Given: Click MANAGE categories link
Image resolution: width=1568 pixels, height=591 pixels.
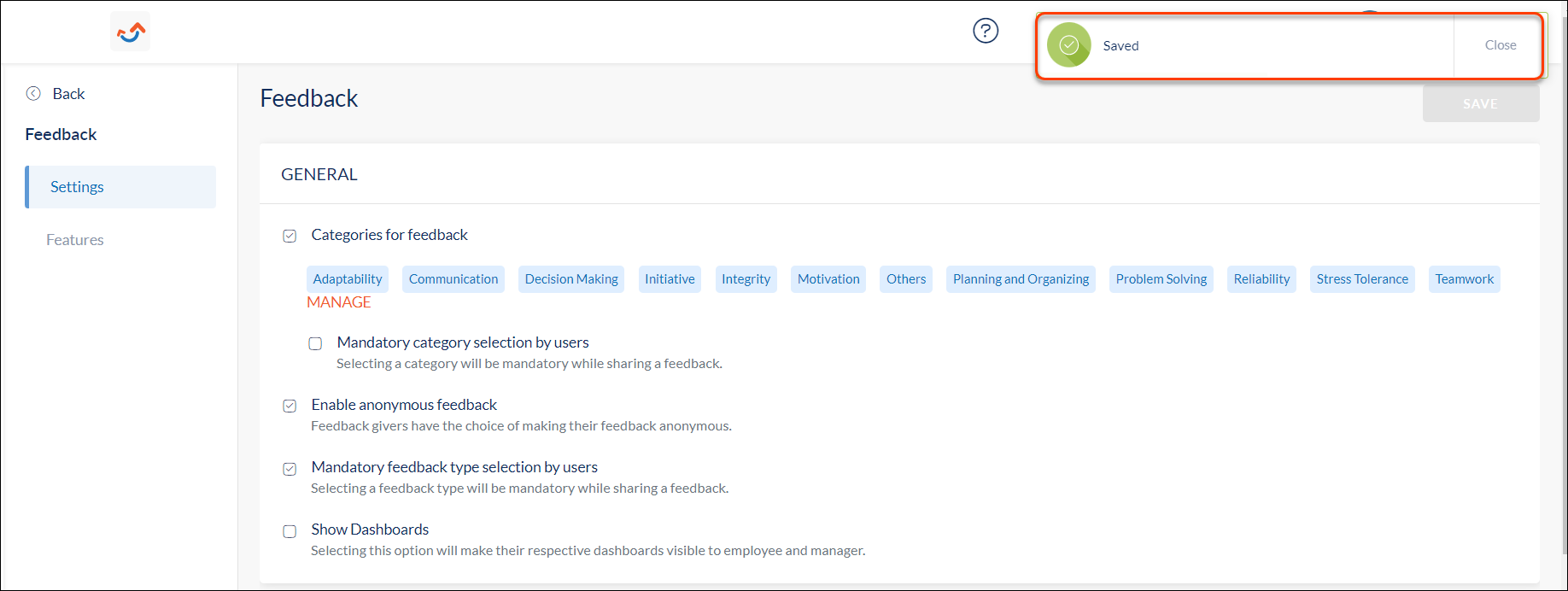Looking at the screenshot, I should click(x=339, y=302).
